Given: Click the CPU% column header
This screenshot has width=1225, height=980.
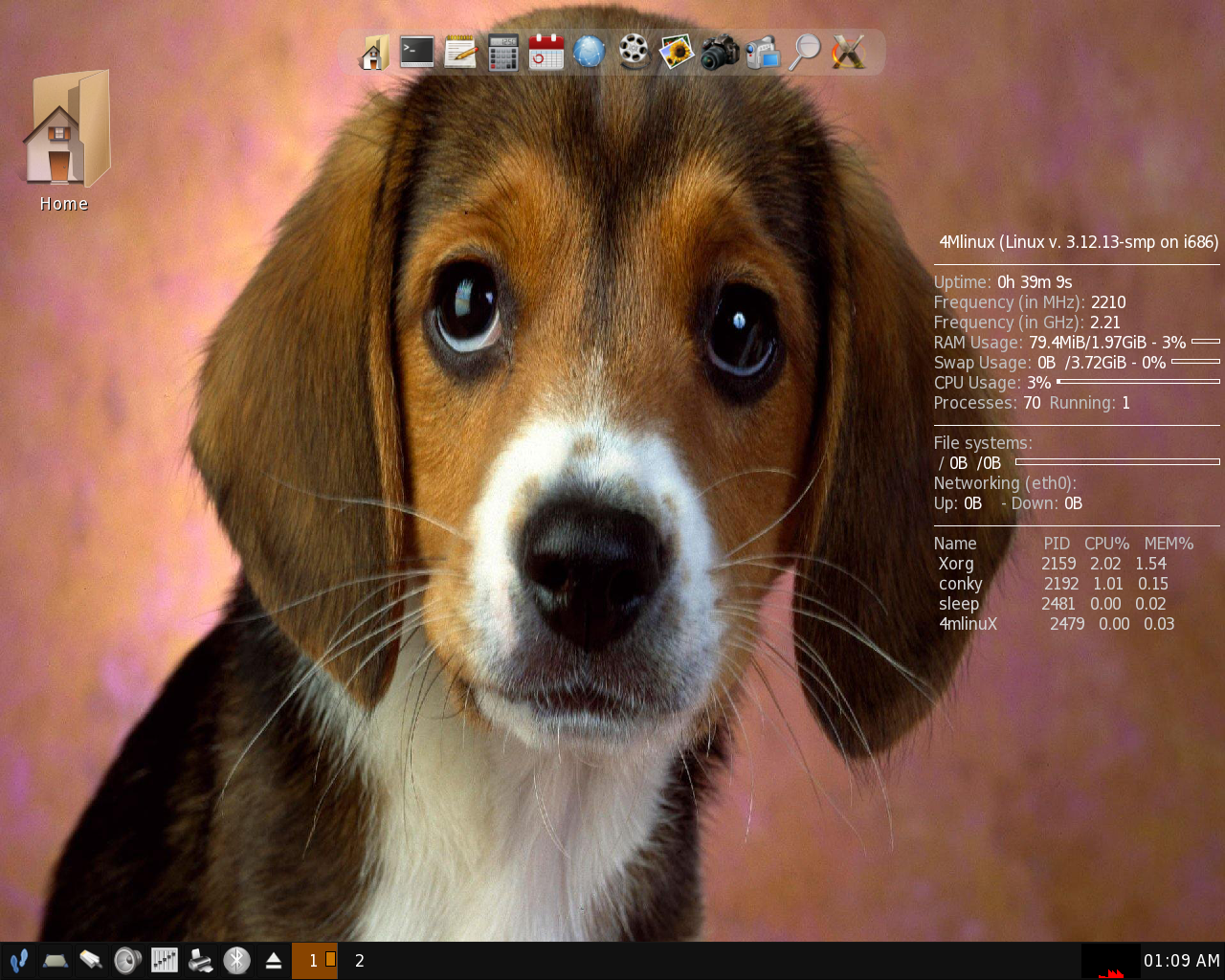Looking at the screenshot, I should (x=1106, y=544).
